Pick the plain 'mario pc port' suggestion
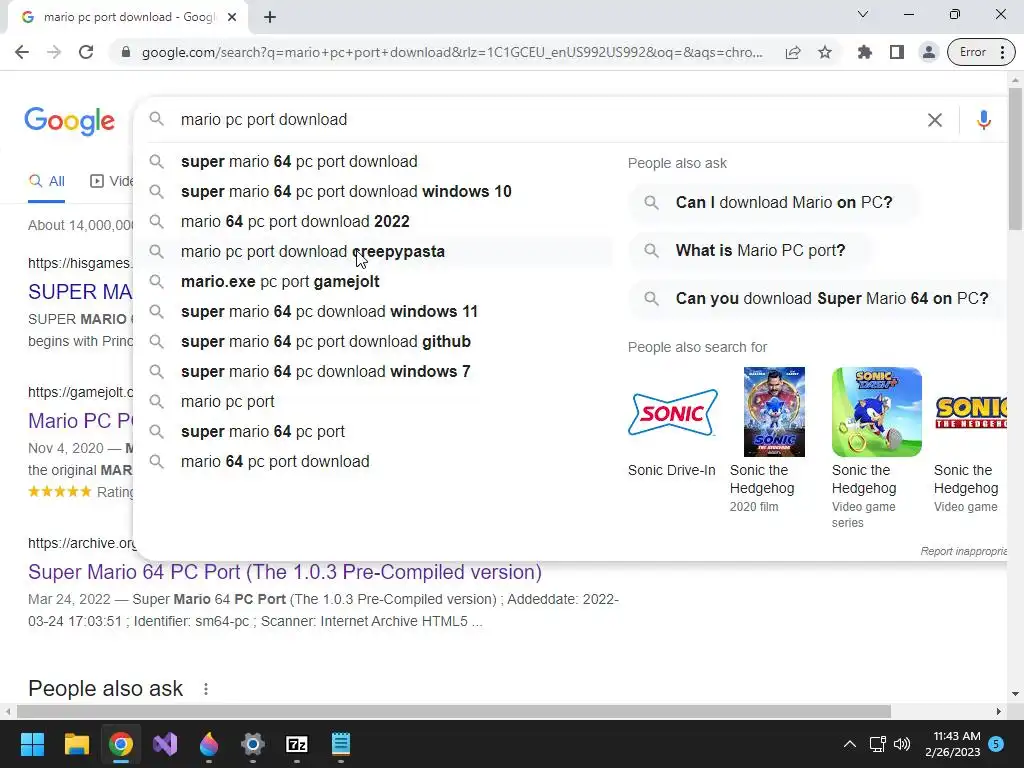Viewport: 1024px width, 768px height. [x=374, y=402]
